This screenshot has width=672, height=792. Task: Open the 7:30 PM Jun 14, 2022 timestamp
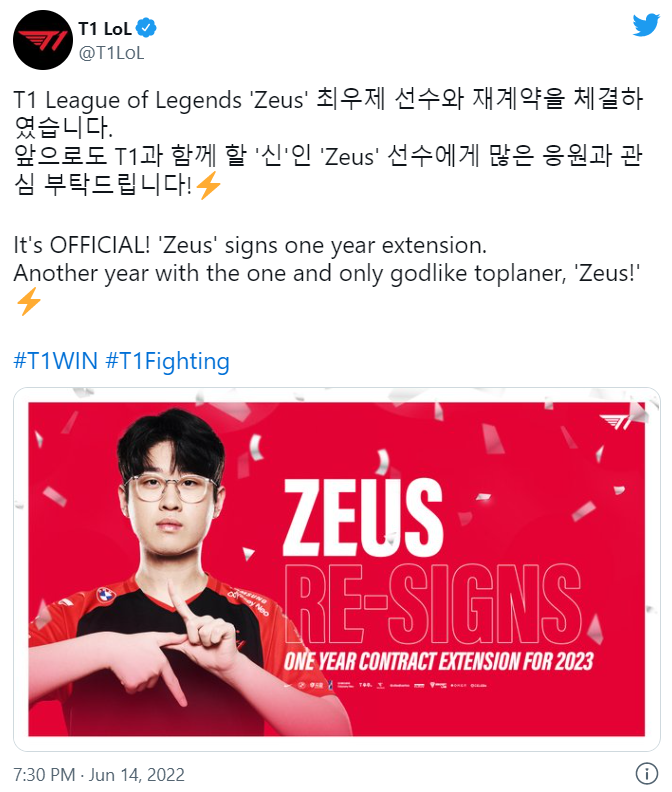pyautogui.click(x=99, y=774)
